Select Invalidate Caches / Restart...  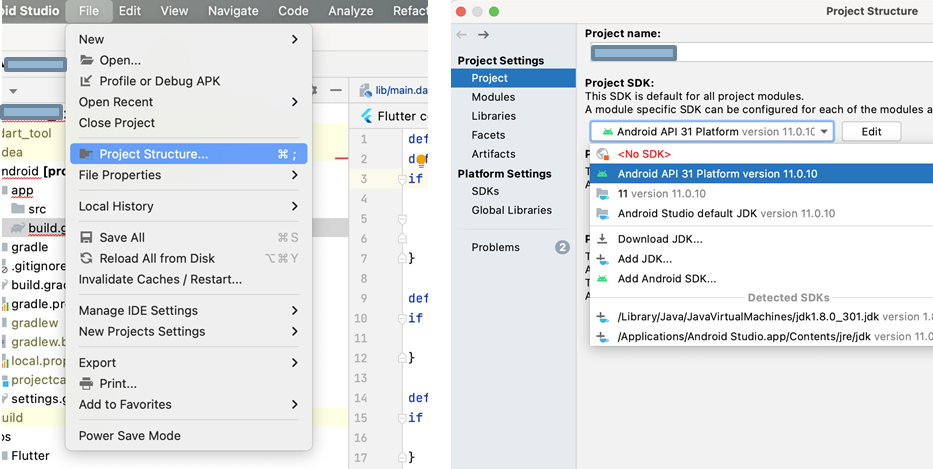click(189, 279)
